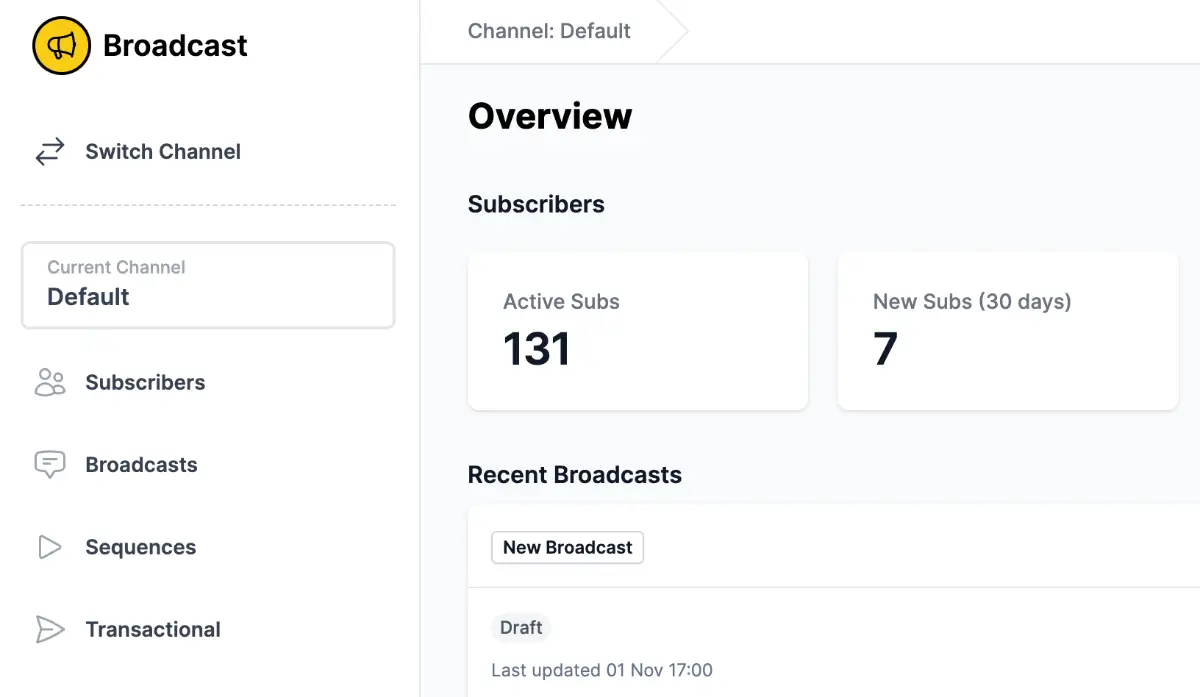
Task: Open the Sequences sidebar text link
Action: [140, 547]
